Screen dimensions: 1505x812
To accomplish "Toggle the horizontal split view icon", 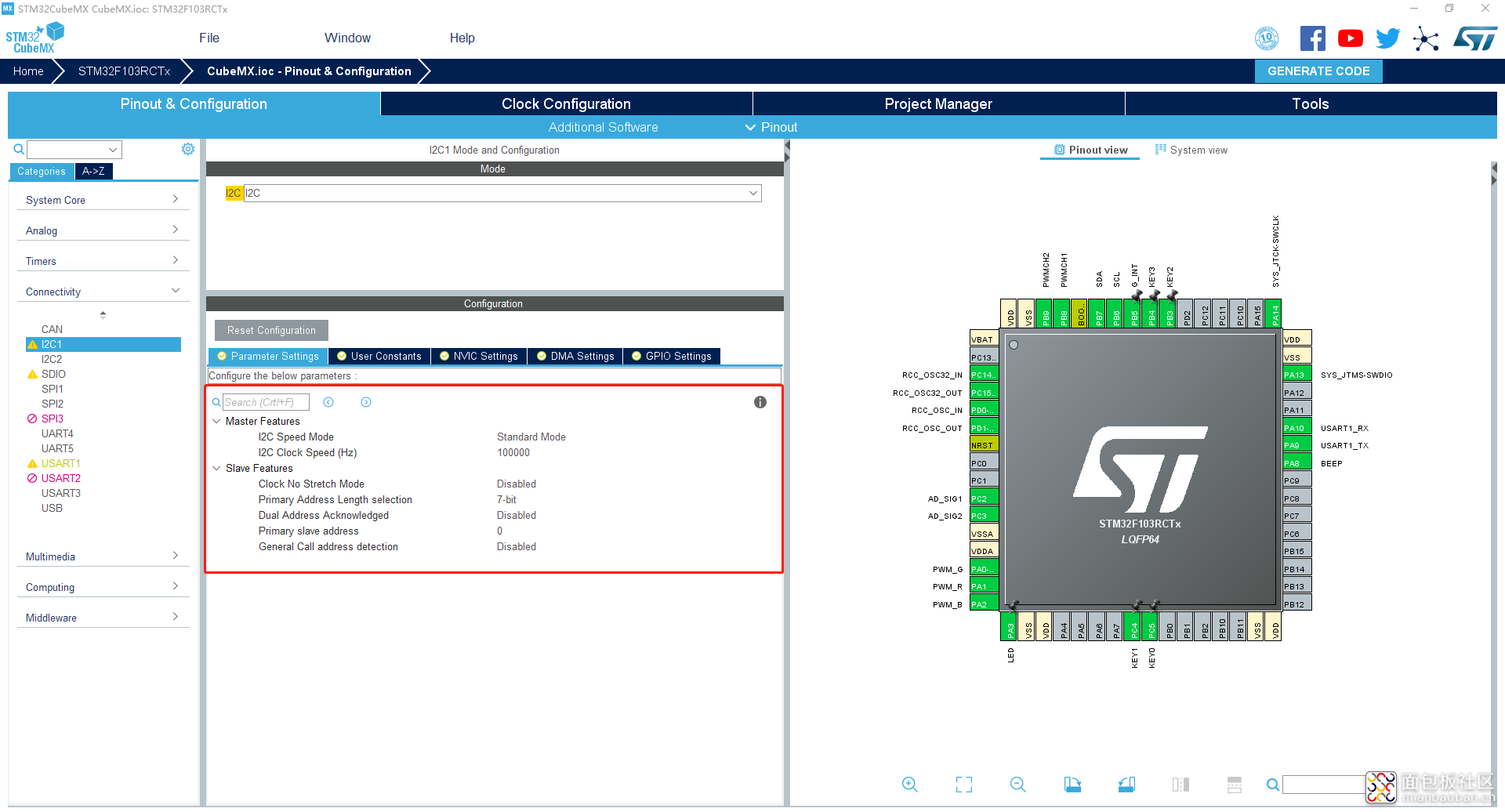I will pyautogui.click(x=1180, y=785).
